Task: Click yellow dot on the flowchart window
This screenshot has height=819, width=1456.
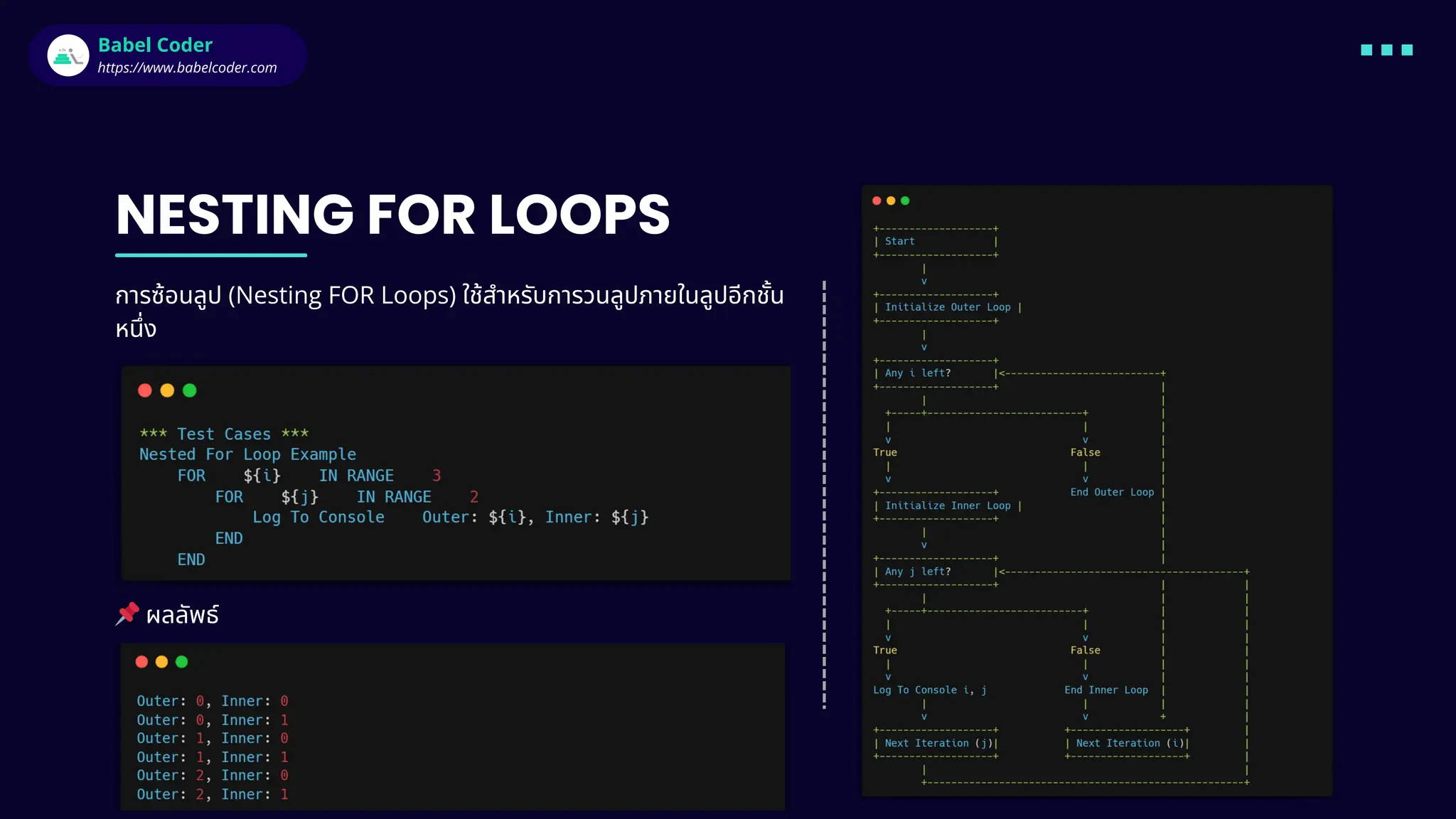Action: click(x=891, y=200)
